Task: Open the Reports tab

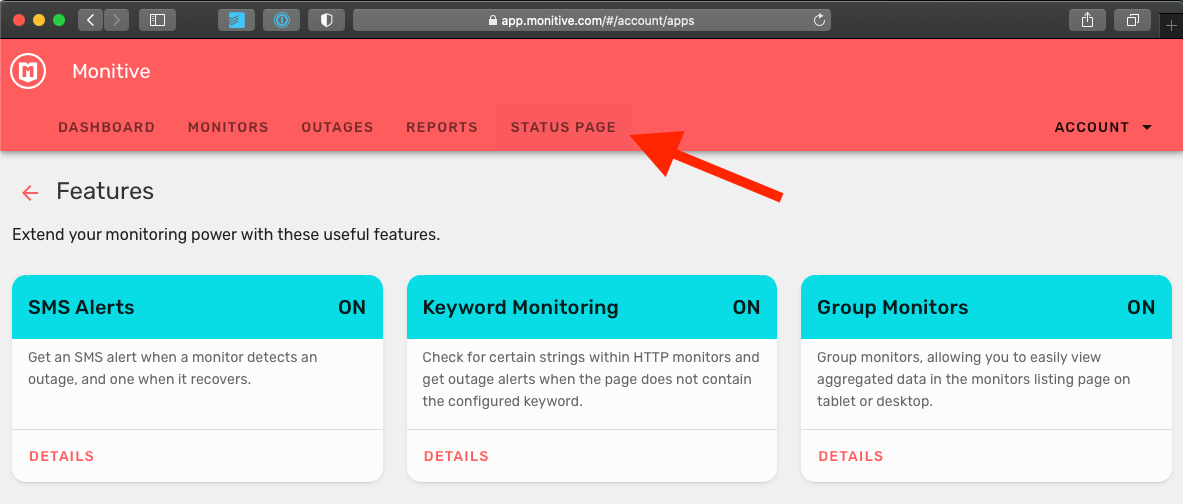Action: (442, 128)
